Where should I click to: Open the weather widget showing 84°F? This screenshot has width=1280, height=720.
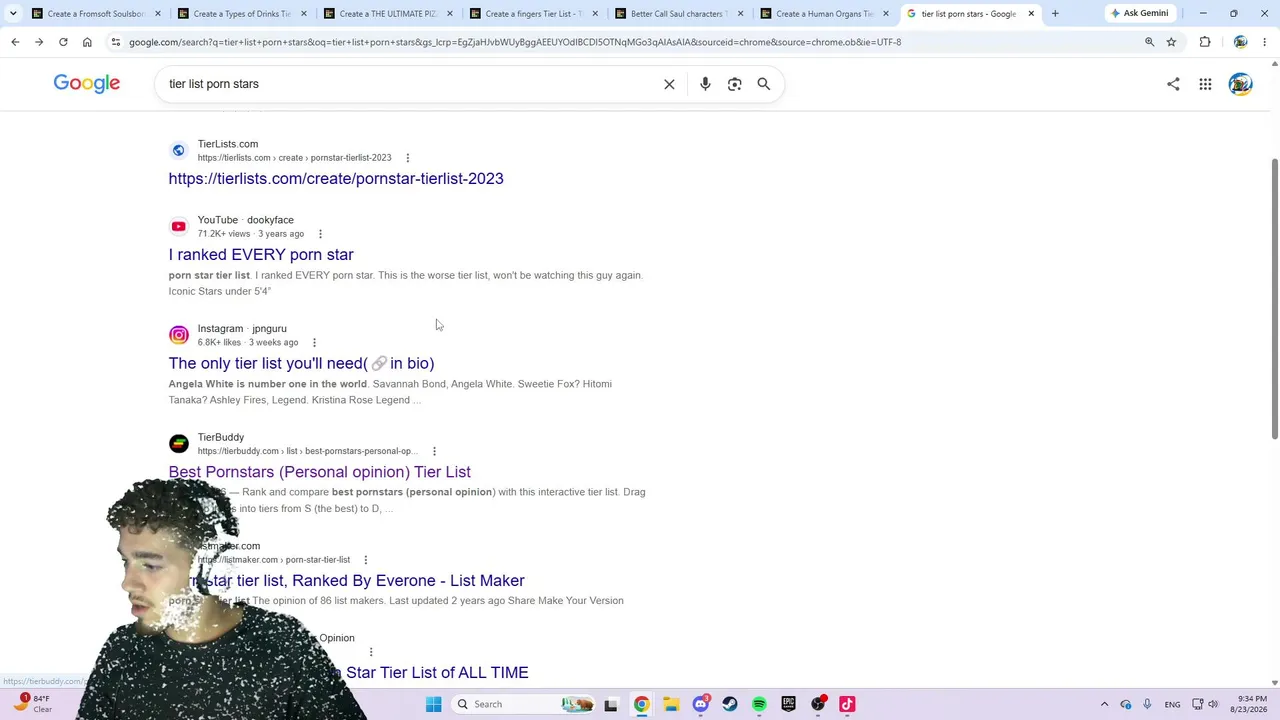click(30, 704)
